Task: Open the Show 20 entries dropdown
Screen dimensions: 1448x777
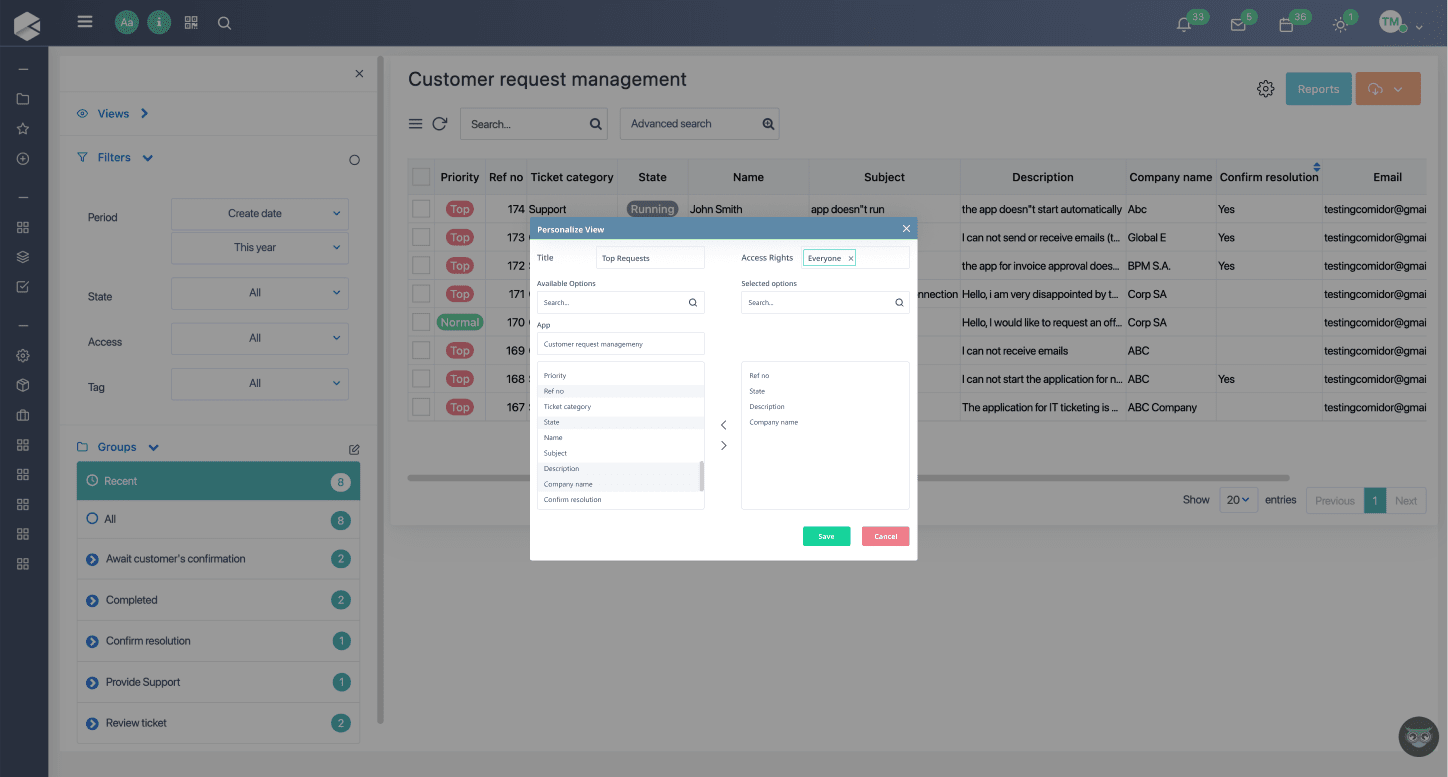Action: click(1238, 499)
